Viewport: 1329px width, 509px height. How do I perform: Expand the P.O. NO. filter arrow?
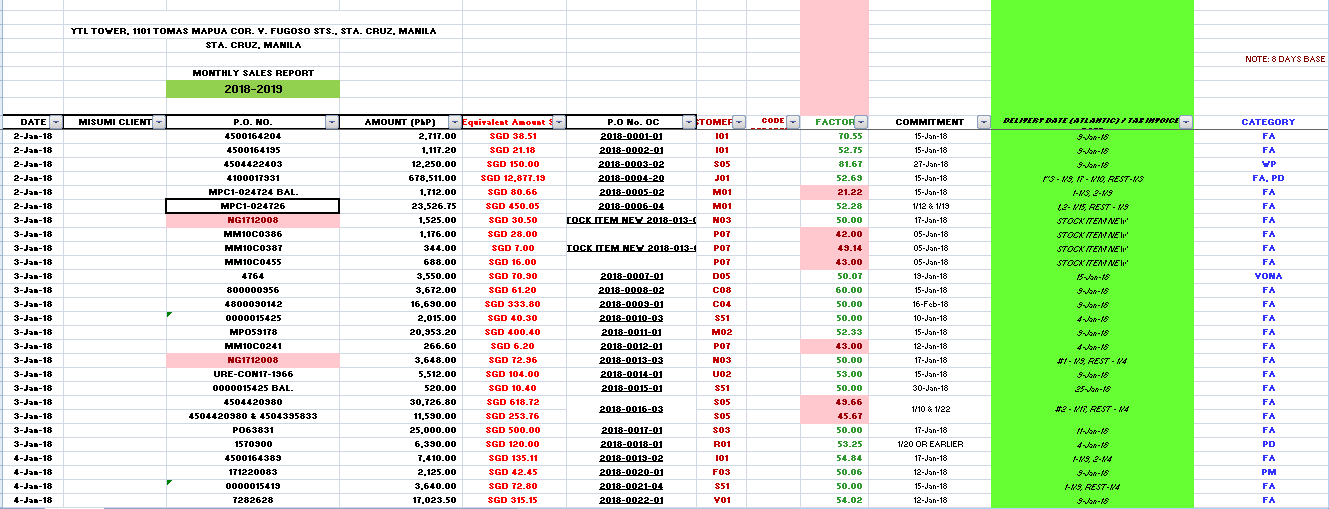[332, 122]
